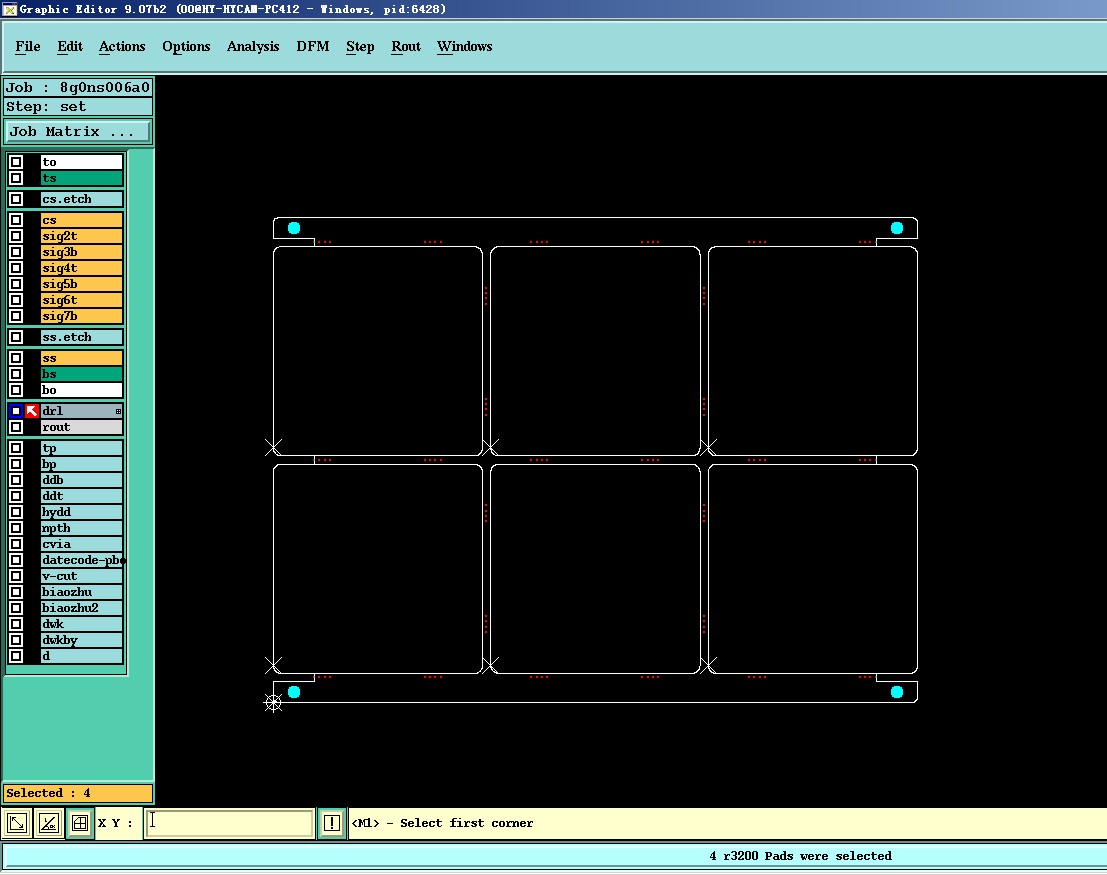Toggle display checkbox for cs.etch layer
The image size is (1107, 875).
pyautogui.click(x=16, y=199)
